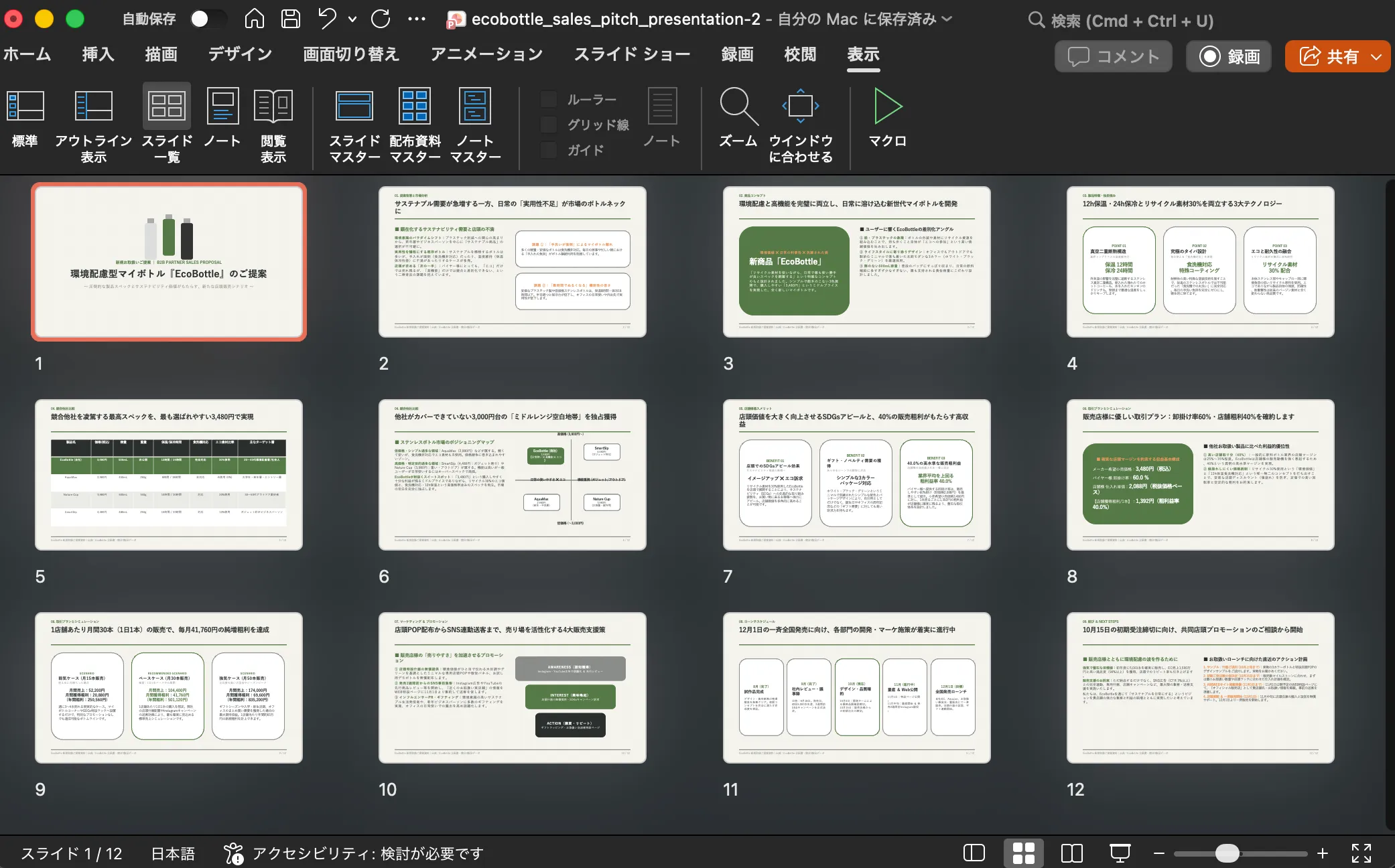
Task: Open the Share (共有) dropdown chevron
Action: (x=1376, y=57)
